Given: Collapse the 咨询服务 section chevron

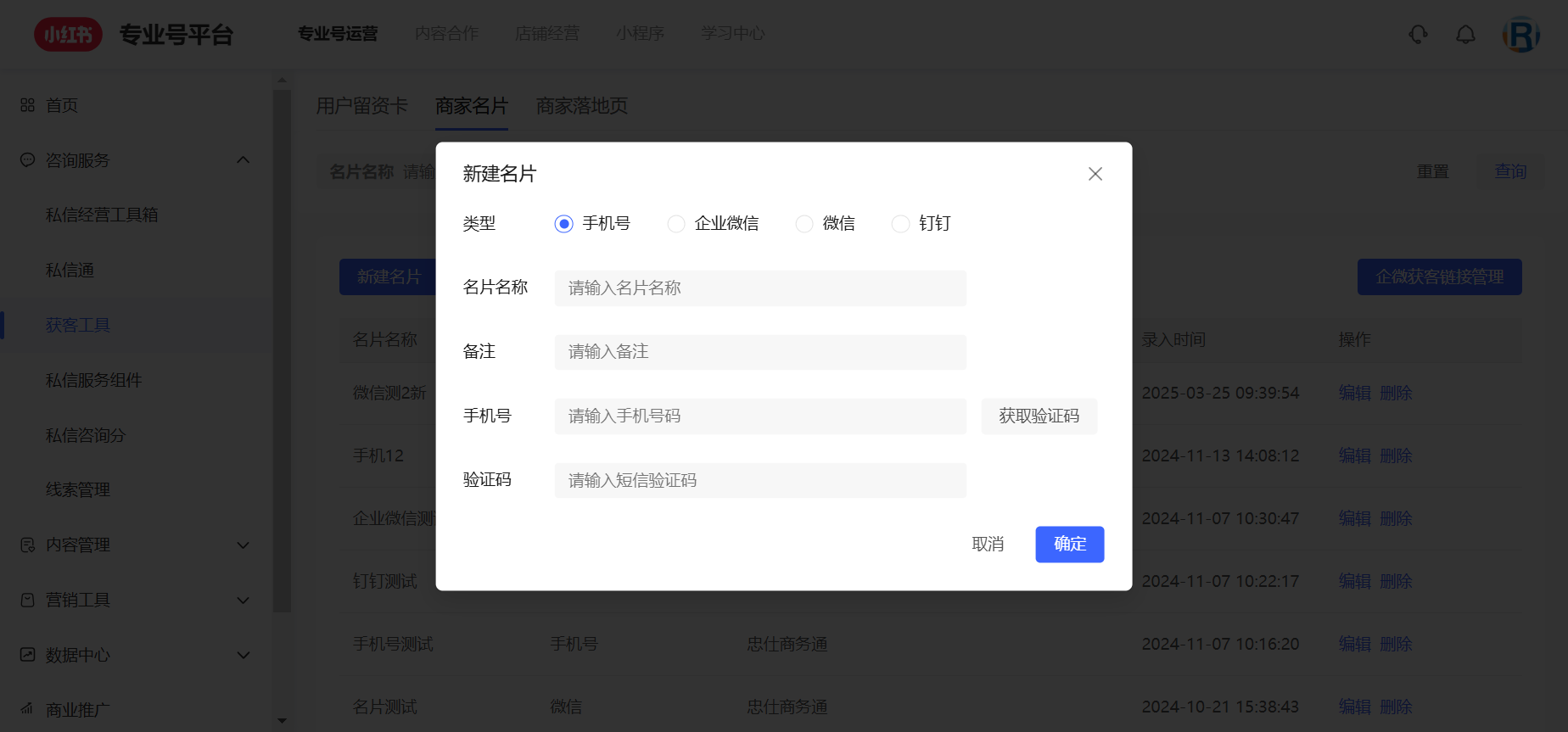Looking at the screenshot, I should pos(244,160).
